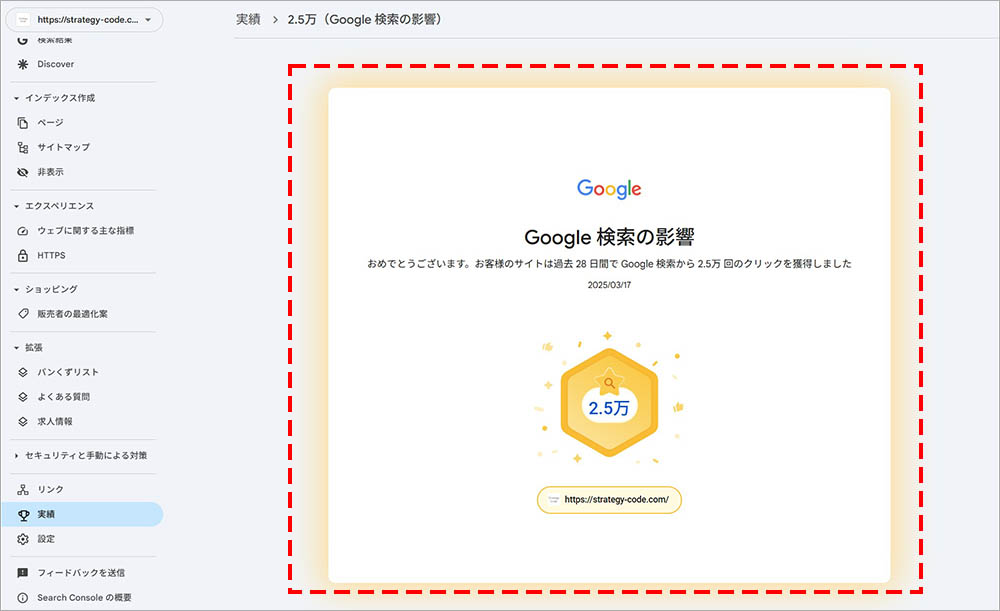This screenshot has width=1000, height=611.
Task: Click the 非表示 crossed-eye icon
Action: pos(23,172)
